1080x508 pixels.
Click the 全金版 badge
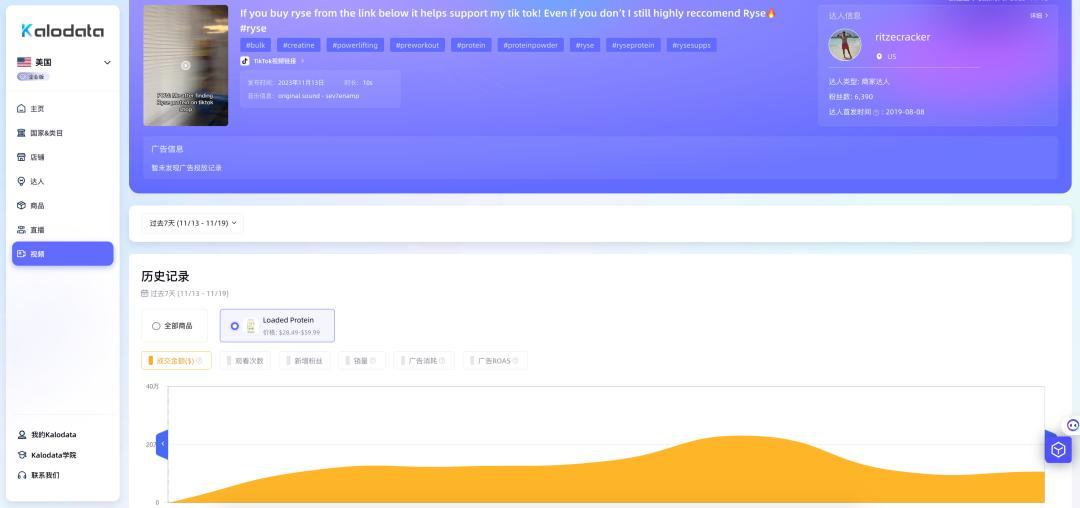[x=33, y=76]
